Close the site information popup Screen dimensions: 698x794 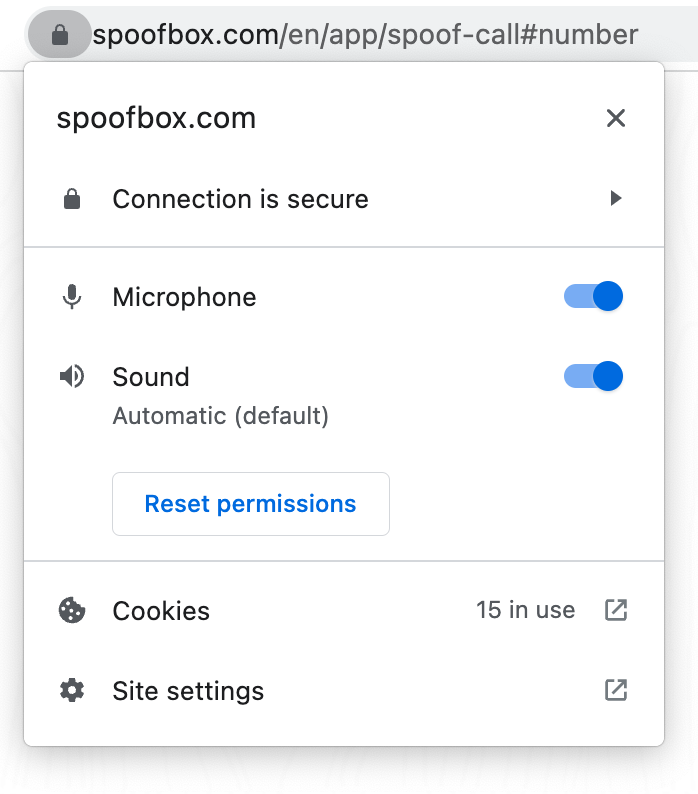pos(616,118)
